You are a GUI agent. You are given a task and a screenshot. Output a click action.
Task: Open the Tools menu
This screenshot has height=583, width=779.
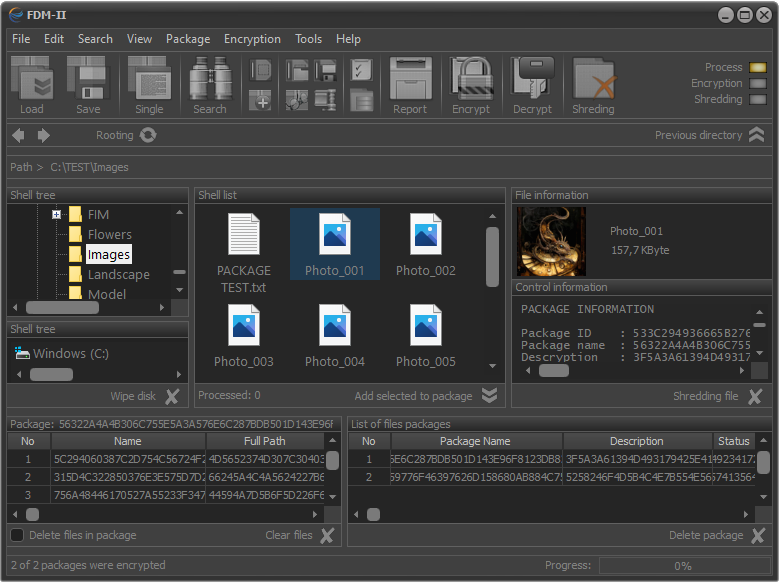coord(308,39)
